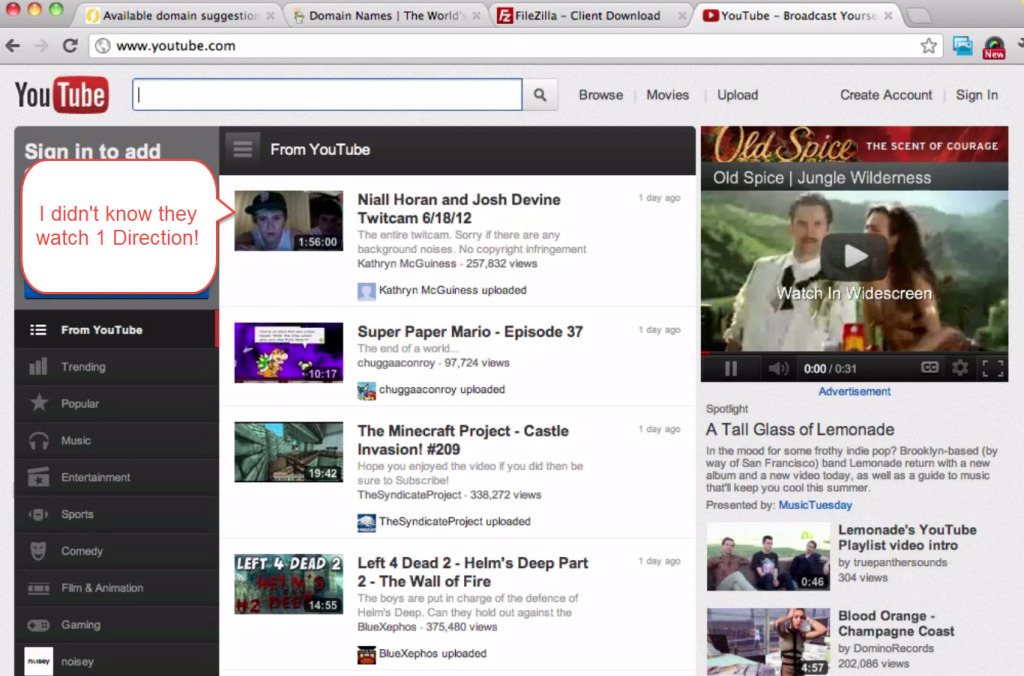This screenshot has width=1024, height=676.
Task: Select Film & Animation category
Action: [x=116, y=588]
